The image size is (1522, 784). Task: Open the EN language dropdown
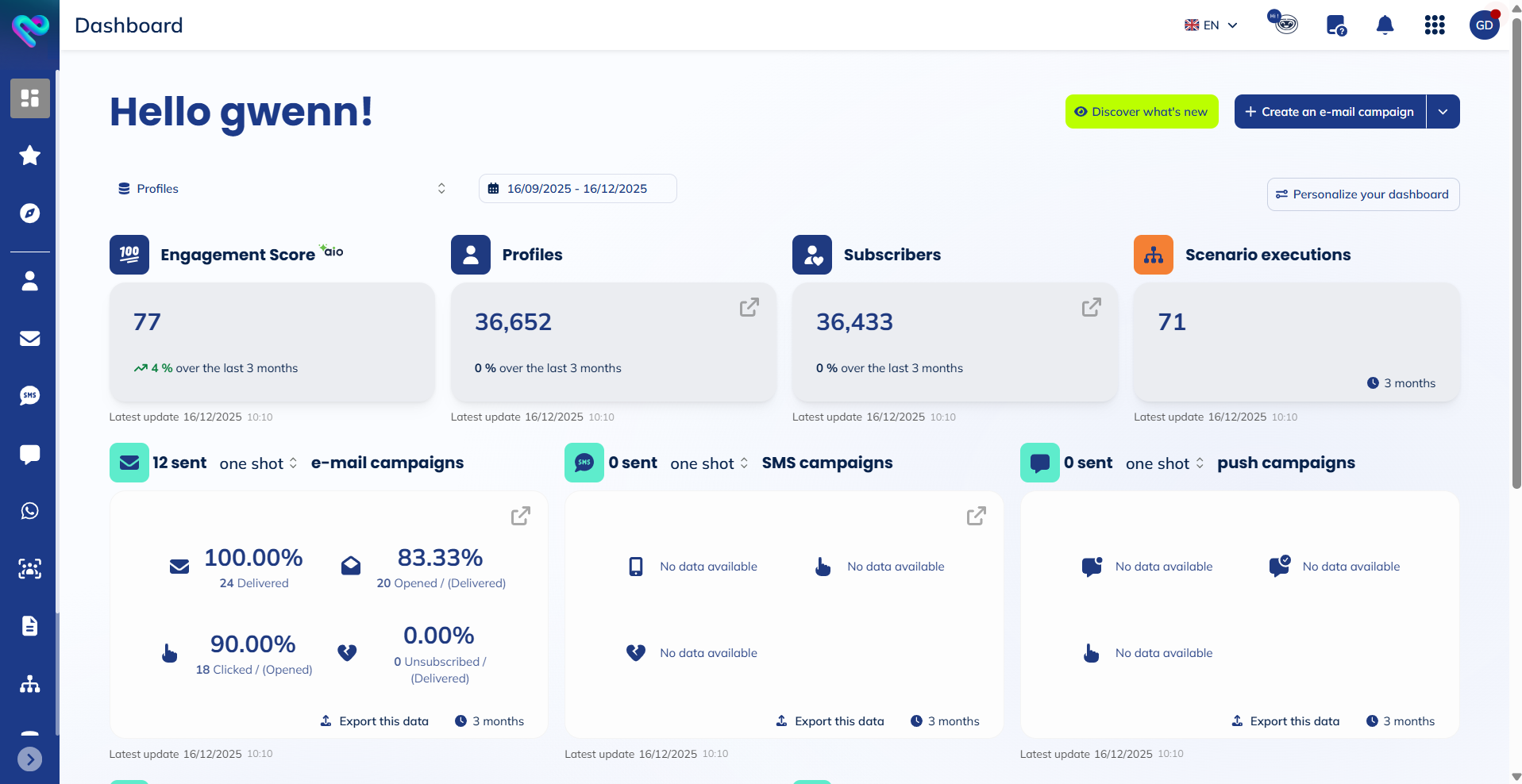point(1210,25)
